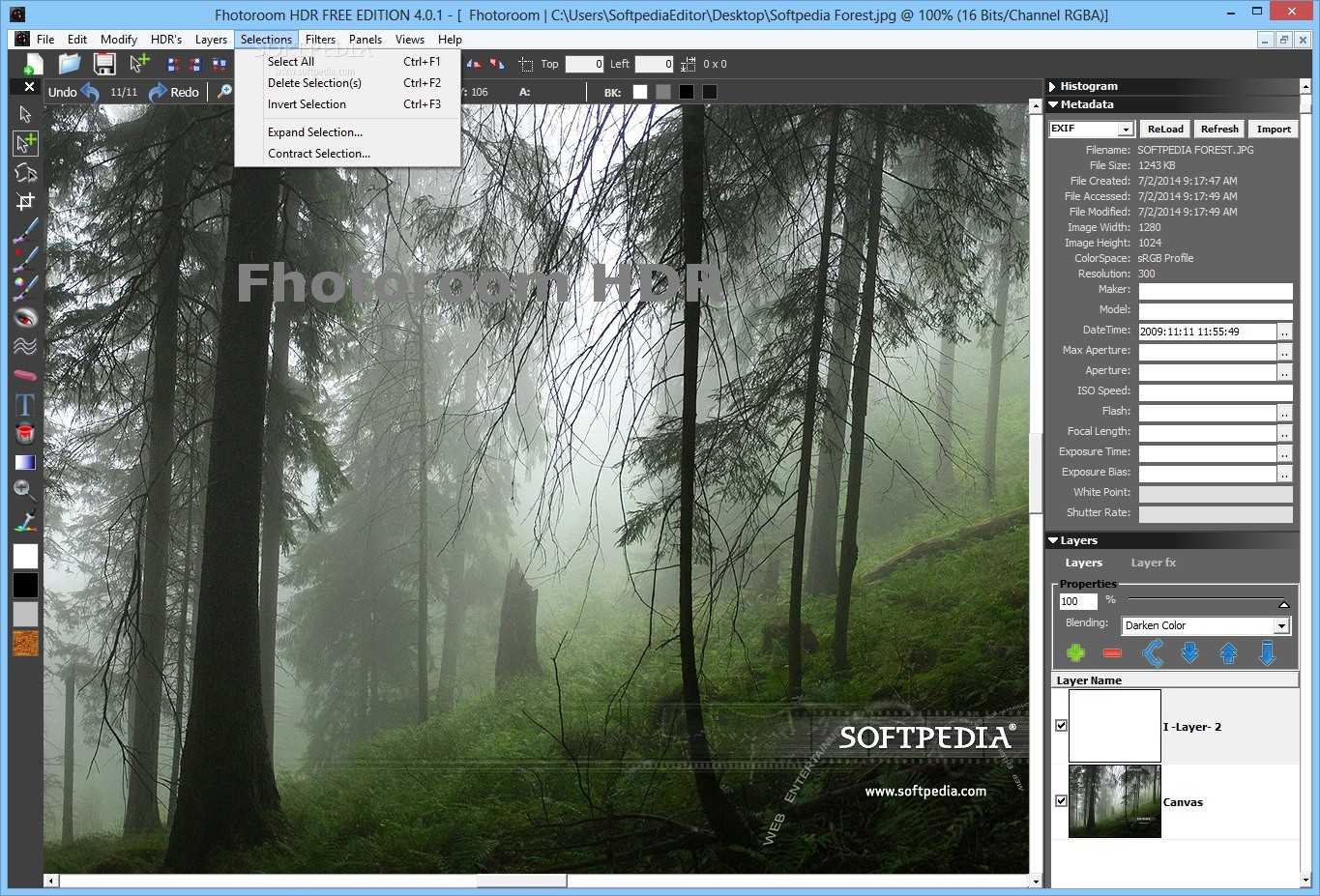1320x896 pixels.
Task: Expand the Histogram panel
Action: click(x=1052, y=86)
